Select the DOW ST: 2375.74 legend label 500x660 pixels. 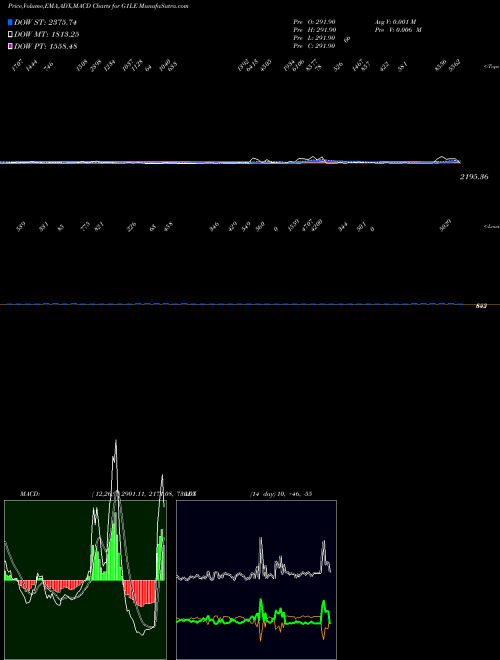coord(45,22)
